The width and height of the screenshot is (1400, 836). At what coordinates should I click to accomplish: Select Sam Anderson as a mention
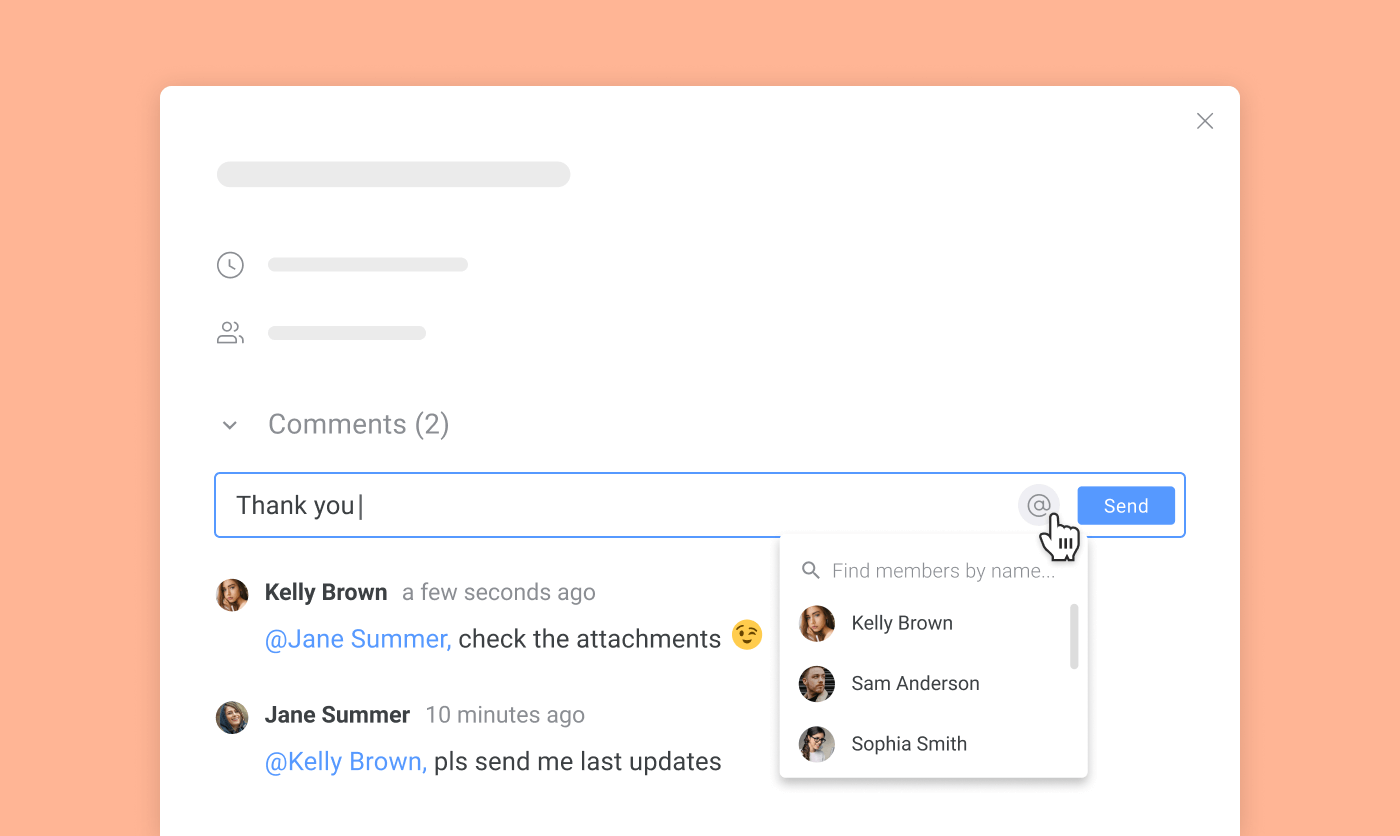(x=914, y=684)
